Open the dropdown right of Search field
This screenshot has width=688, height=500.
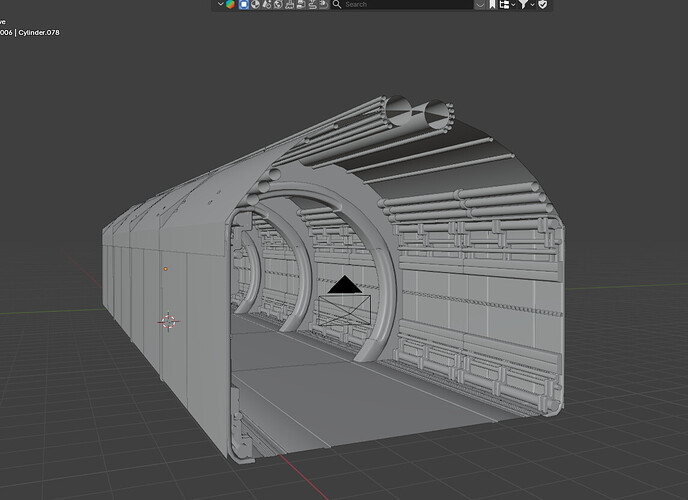coord(480,4)
